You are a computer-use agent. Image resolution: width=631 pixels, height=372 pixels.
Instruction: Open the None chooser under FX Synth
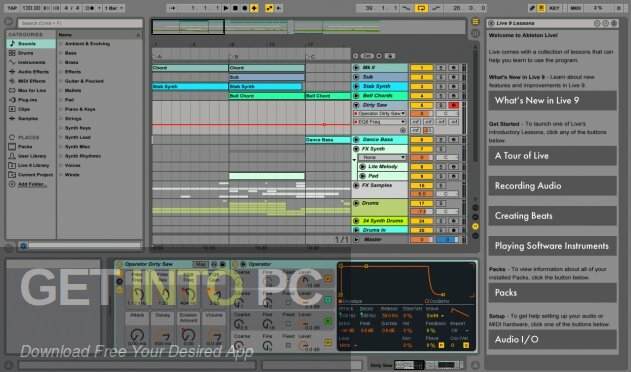tap(382, 157)
